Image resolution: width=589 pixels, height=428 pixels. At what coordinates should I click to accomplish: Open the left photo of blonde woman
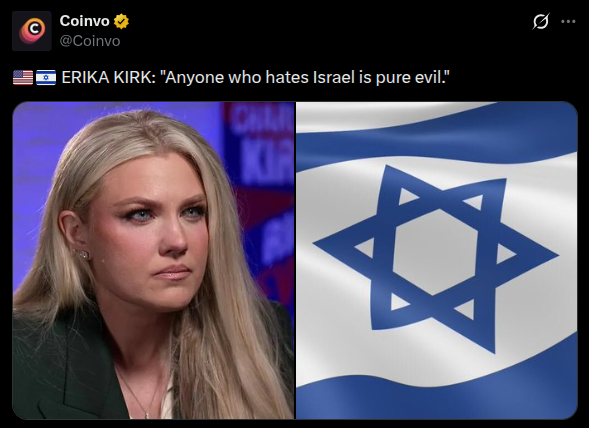pos(154,260)
